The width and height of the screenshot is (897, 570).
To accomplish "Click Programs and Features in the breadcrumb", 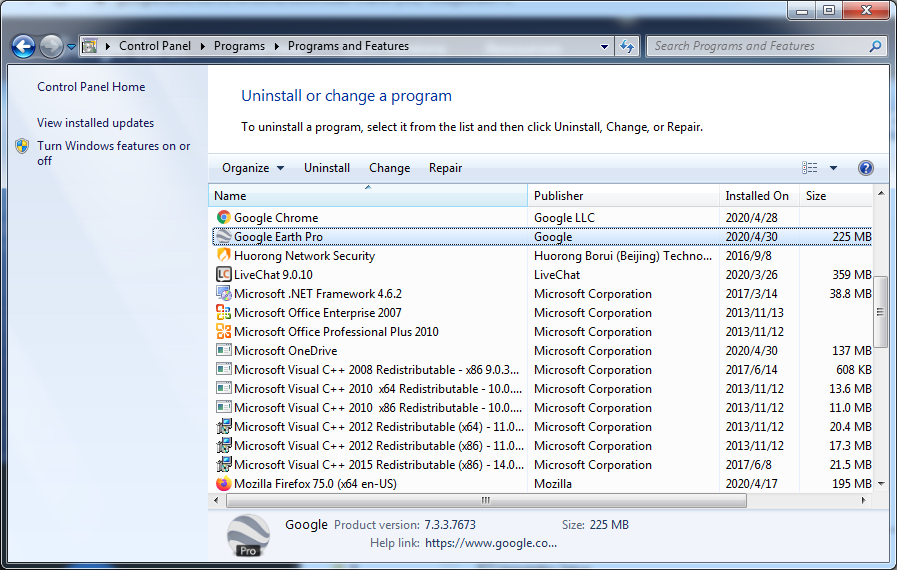I will tap(348, 46).
